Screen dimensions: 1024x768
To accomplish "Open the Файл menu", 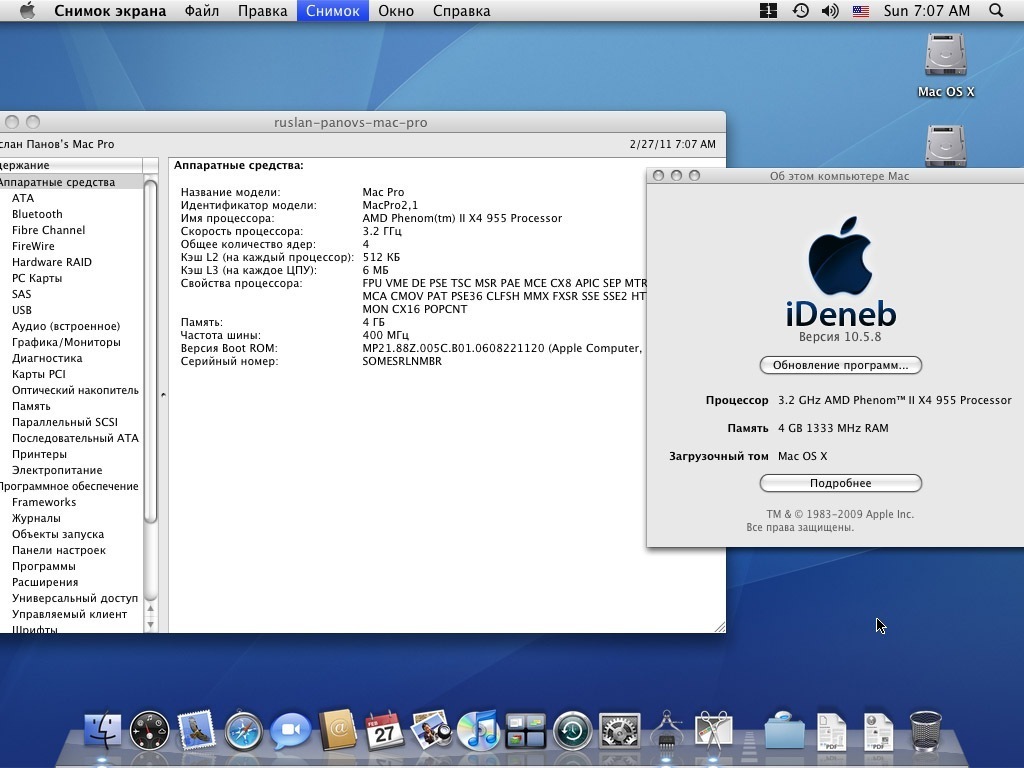I will [x=203, y=11].
